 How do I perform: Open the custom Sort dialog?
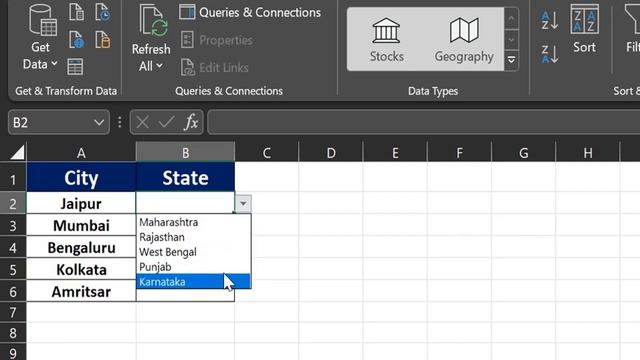coord(584,29)
